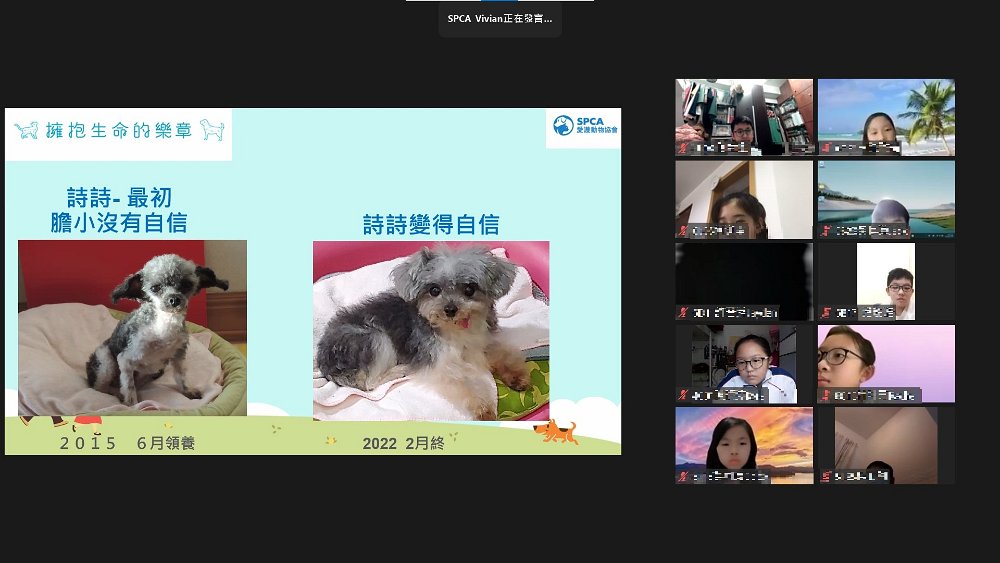Click the muted mic icon on the sunset-background tile
Viewport: 1000px width, 563px height.
683,477
